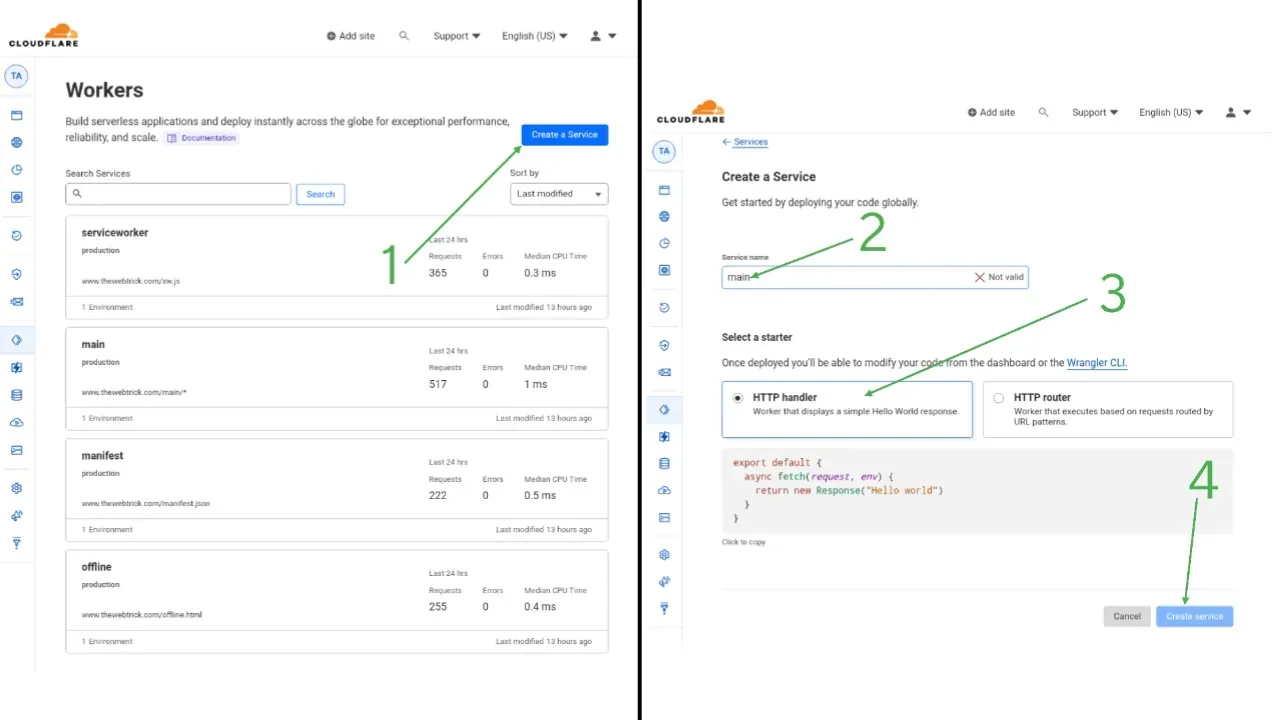Open the settings gear icon in left sidebar
The image size is (1280, 720).
[16, 488]
